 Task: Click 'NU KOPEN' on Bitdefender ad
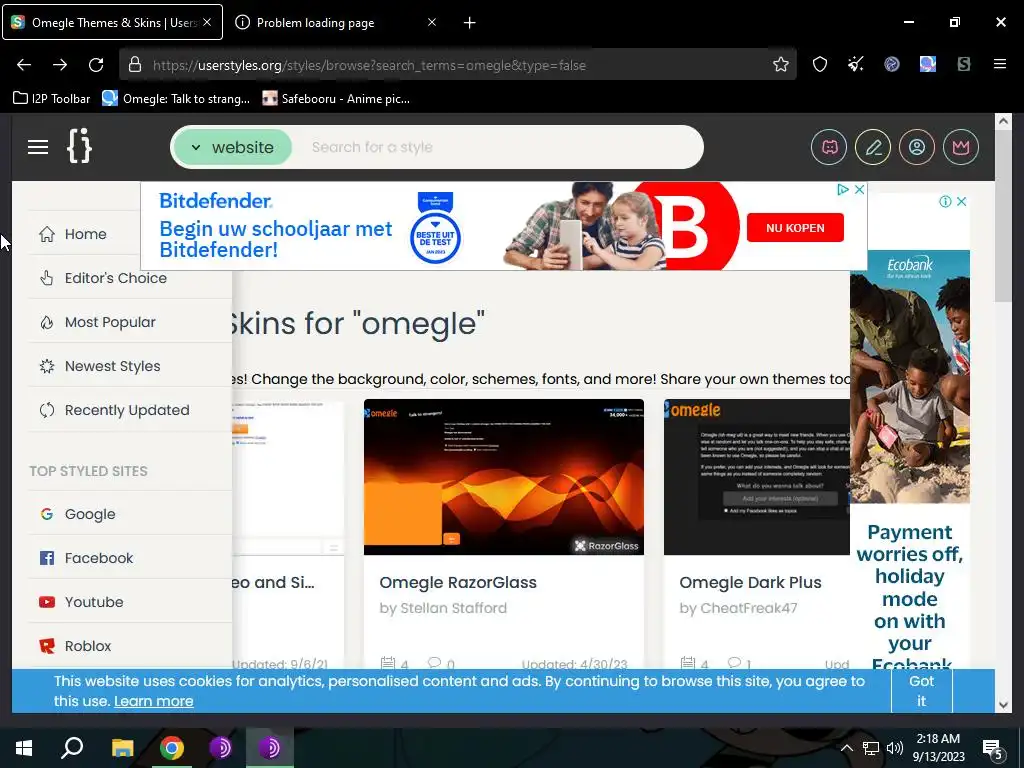click(x=795, y=228)
